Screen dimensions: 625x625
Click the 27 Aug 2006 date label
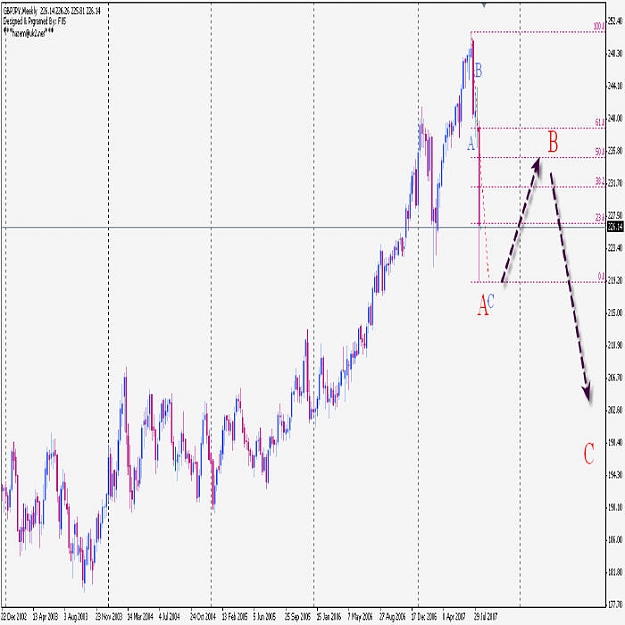pyautogui.click(x=392, y=617)
